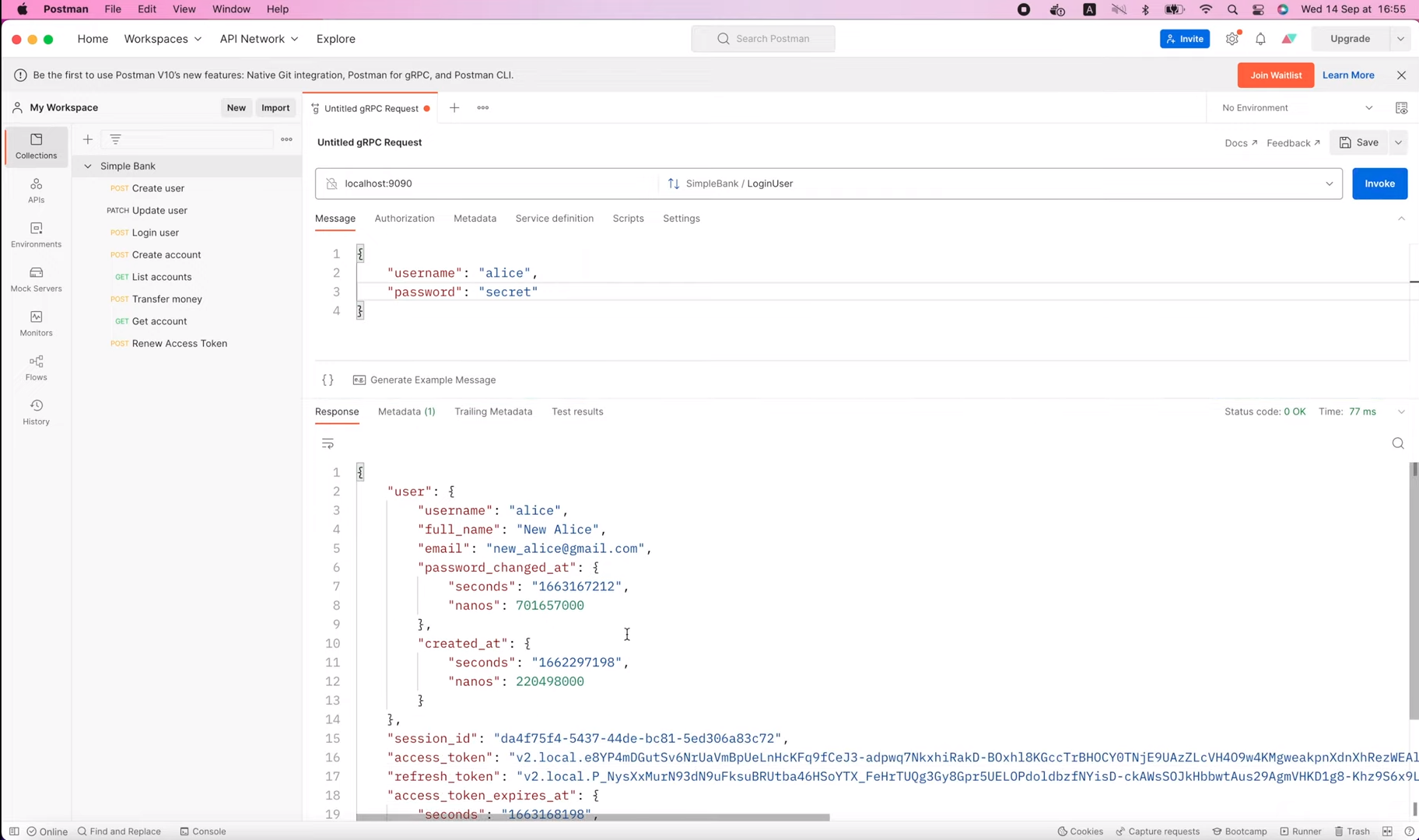
Task: Open the Save options dropdown arrow
Action: coord(1398,142)
